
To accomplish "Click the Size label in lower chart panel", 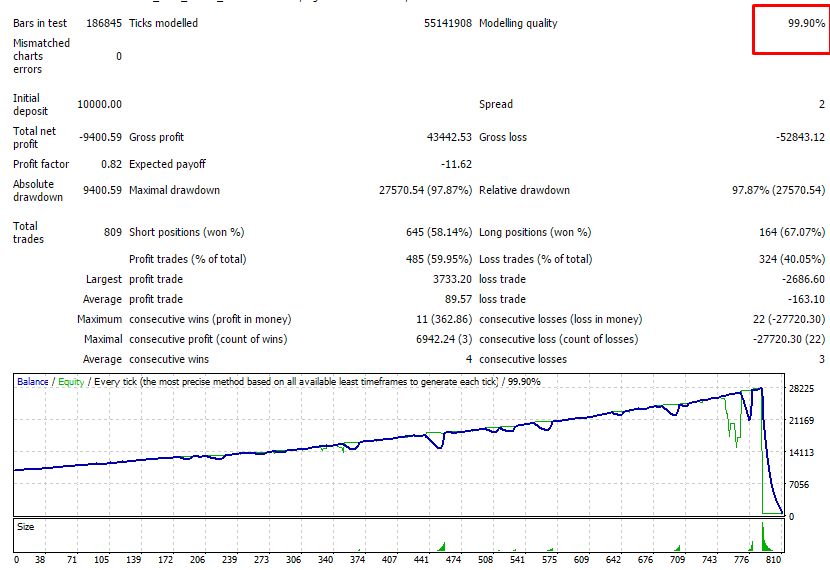I will [25, 525].
